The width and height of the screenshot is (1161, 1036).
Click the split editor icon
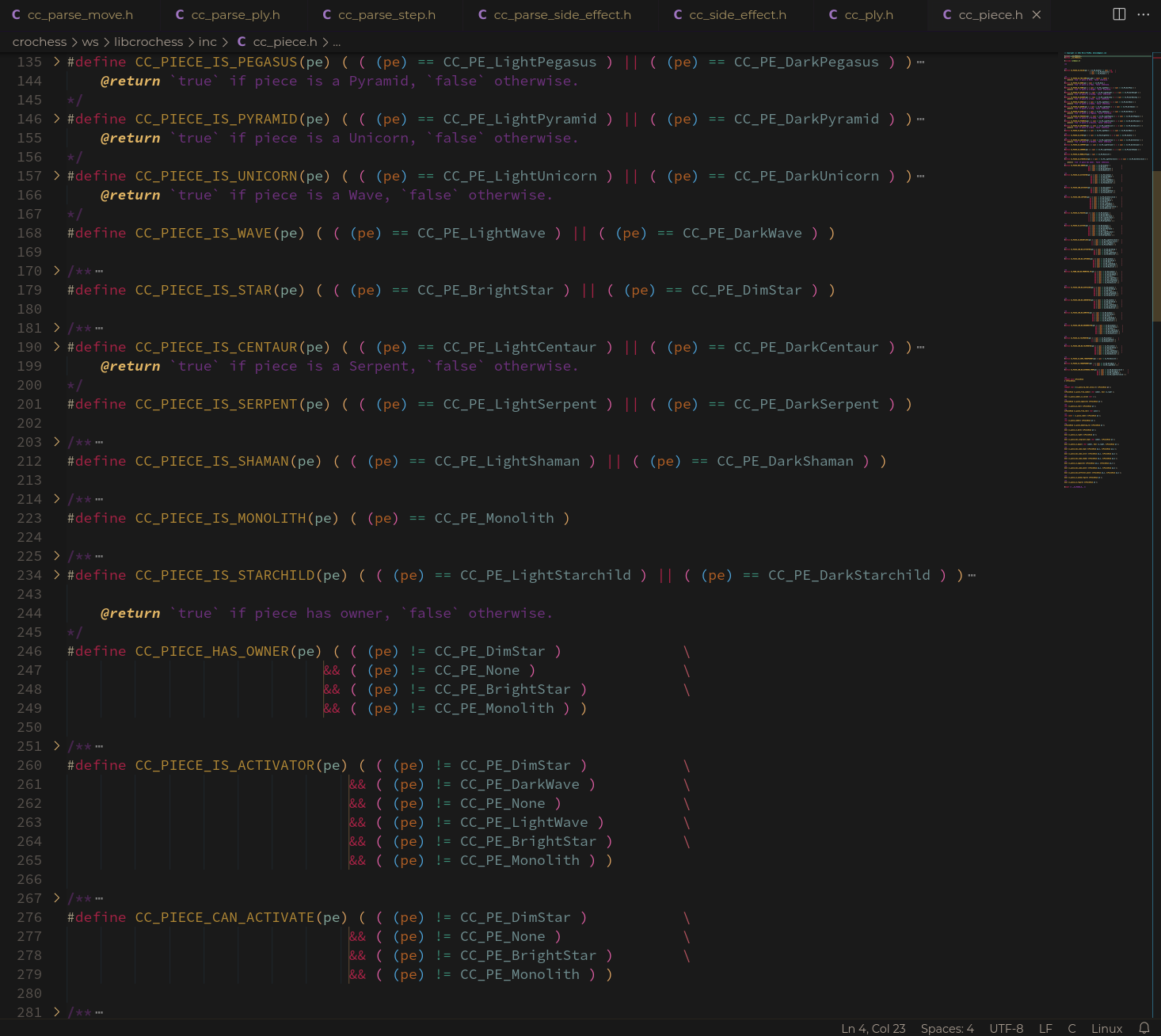pyautogui.click(x=1118, y=13)
